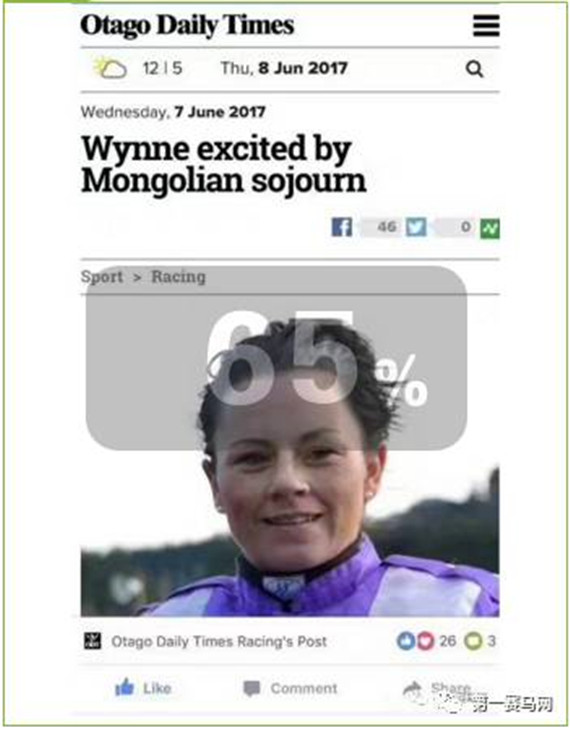Share article via Twitter icon

[x=416, y=227]
